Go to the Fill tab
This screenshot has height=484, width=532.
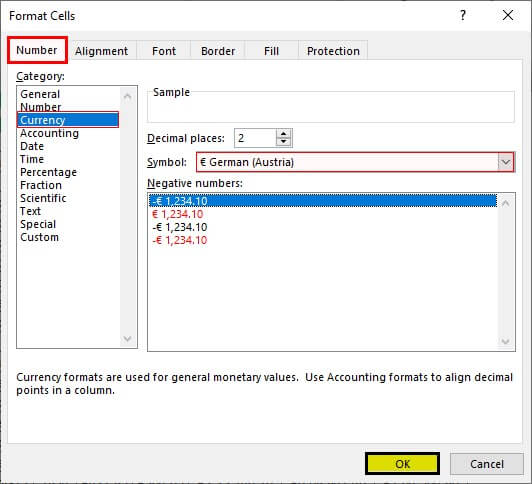pyautogui.click(x=271, y=51)
